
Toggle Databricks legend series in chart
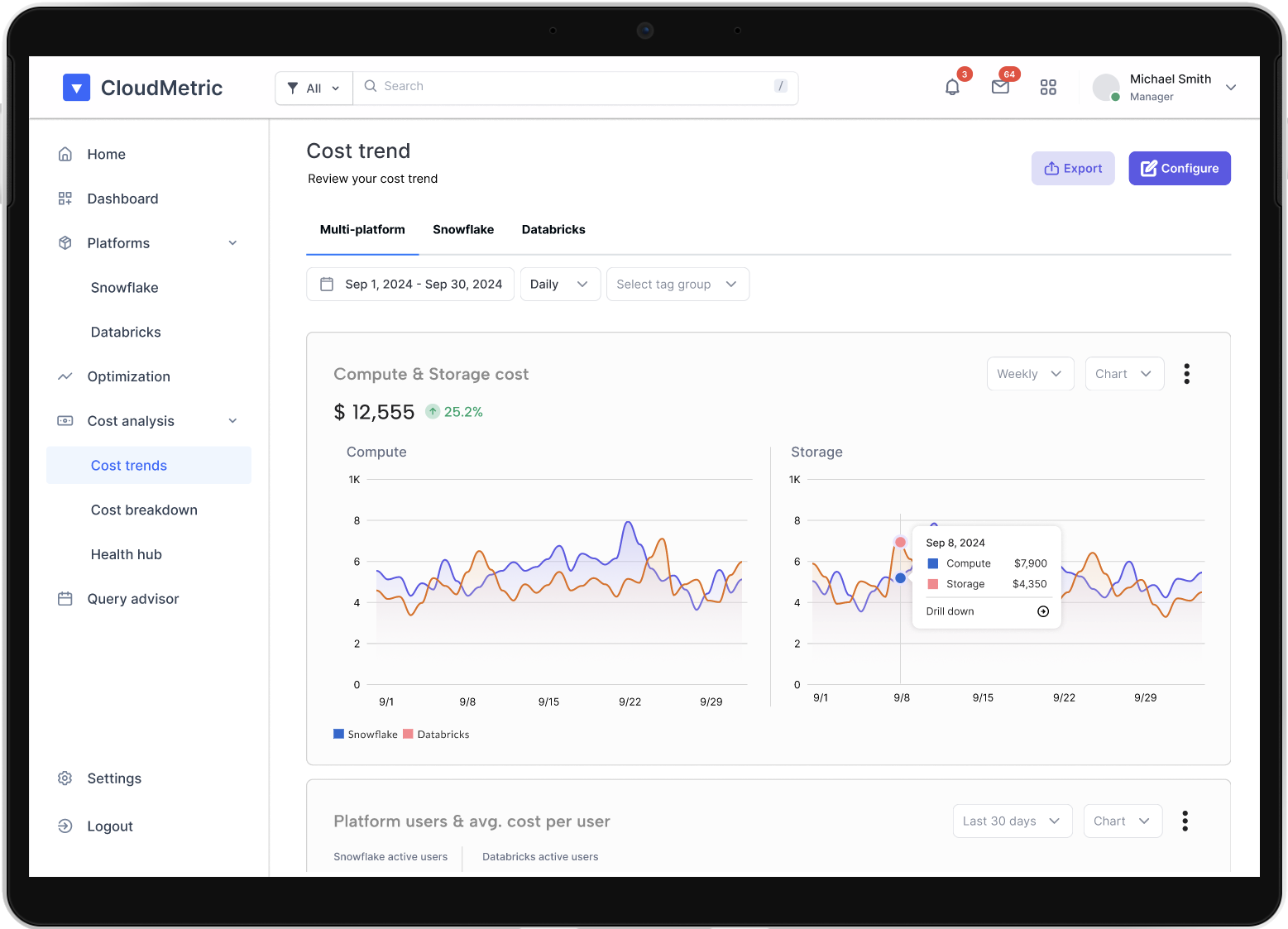point(436,734)
